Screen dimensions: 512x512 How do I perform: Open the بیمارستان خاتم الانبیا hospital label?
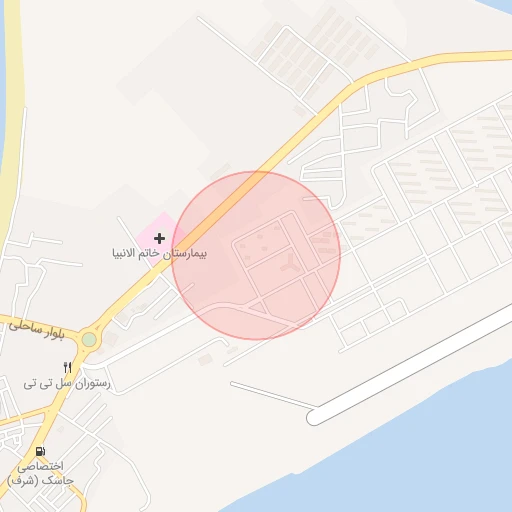pyautogui.click(x=159, y=253)
